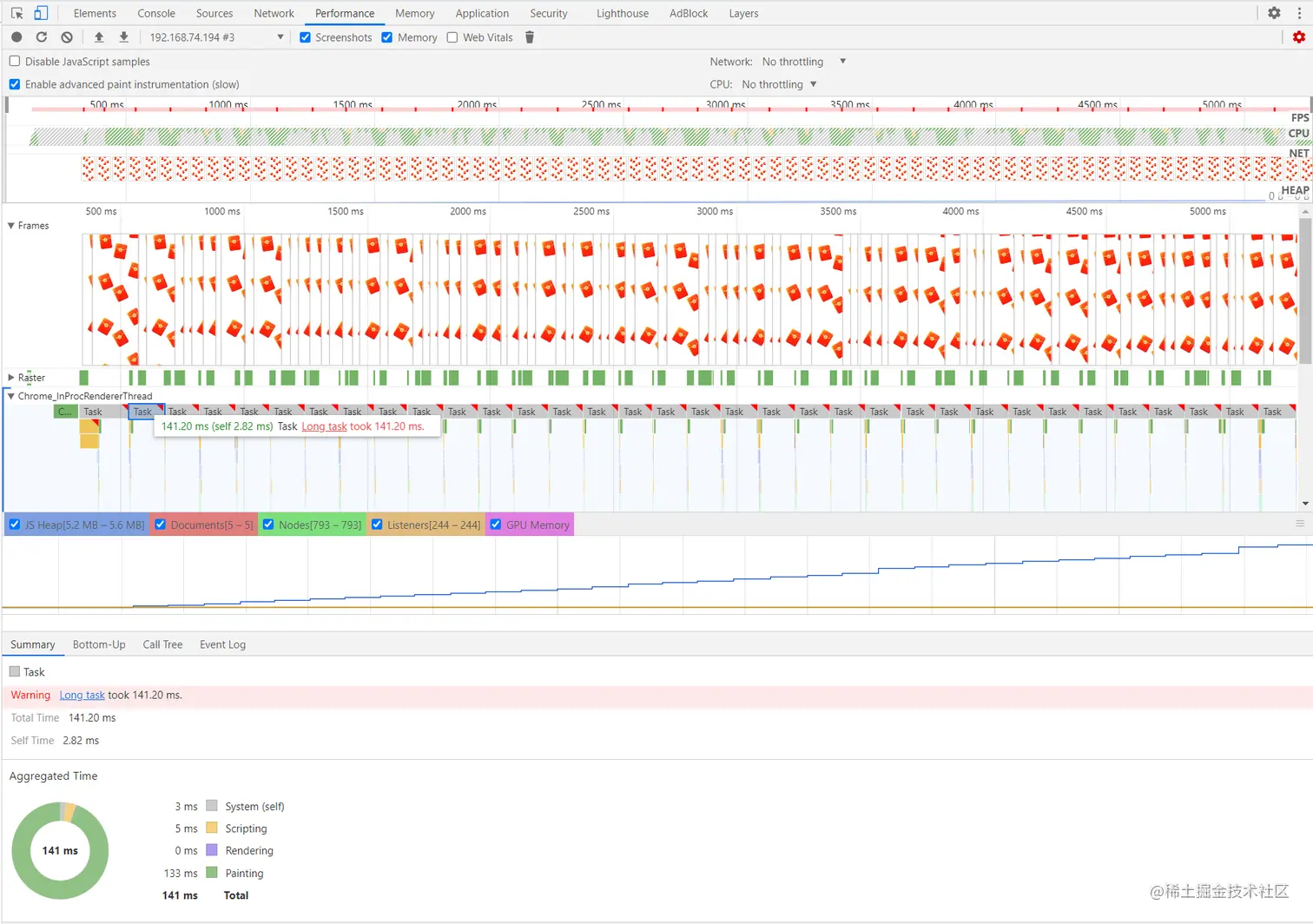Toggle the Nodes counter checkbox
Viewport: 1313px width, 924px height.
[x=268, y=525]
